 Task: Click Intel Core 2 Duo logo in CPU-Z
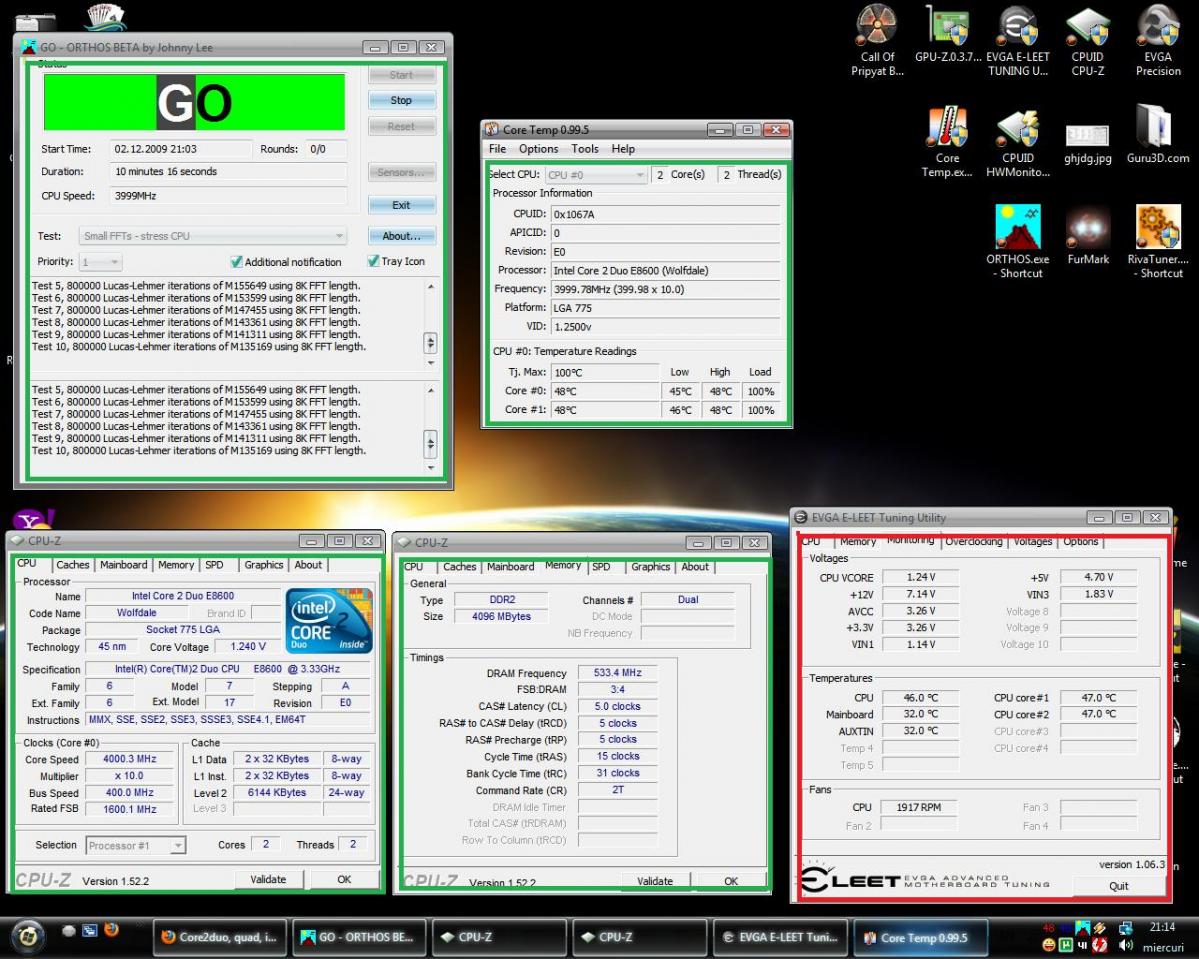[x=329, y=620]
